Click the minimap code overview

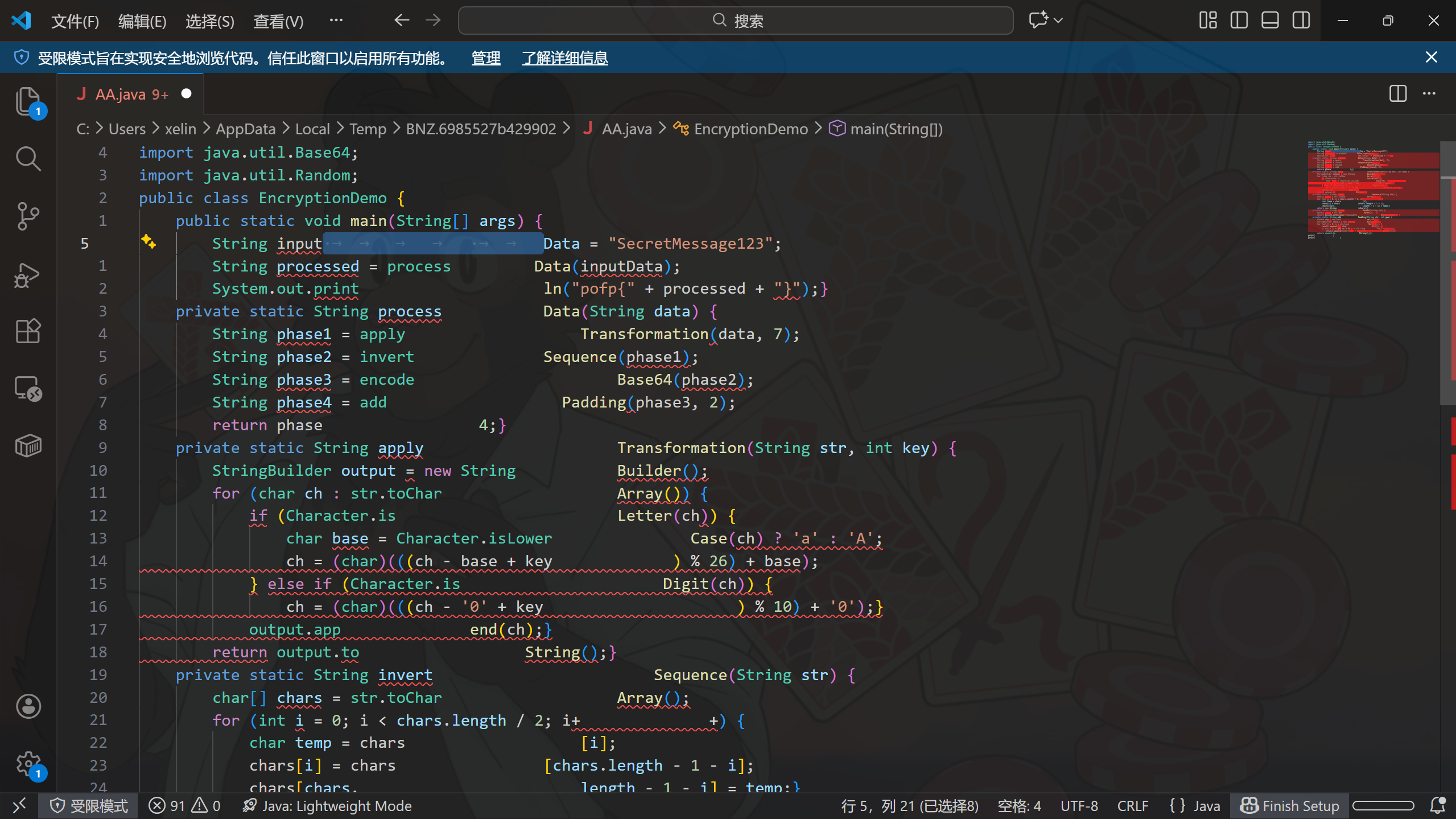[1372, 189]
